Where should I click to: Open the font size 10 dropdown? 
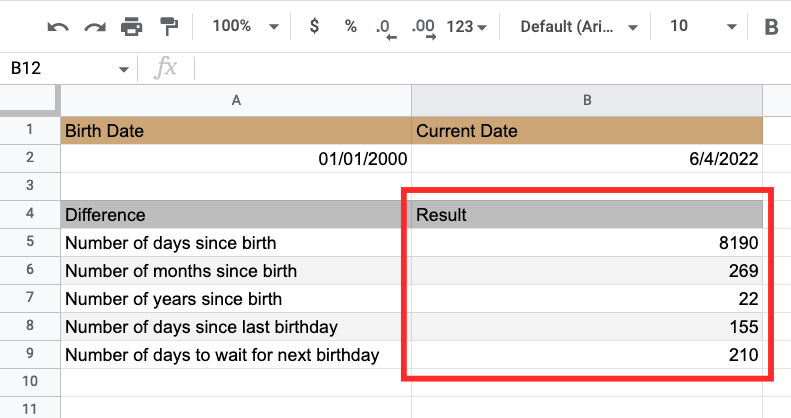pos(704,27)
